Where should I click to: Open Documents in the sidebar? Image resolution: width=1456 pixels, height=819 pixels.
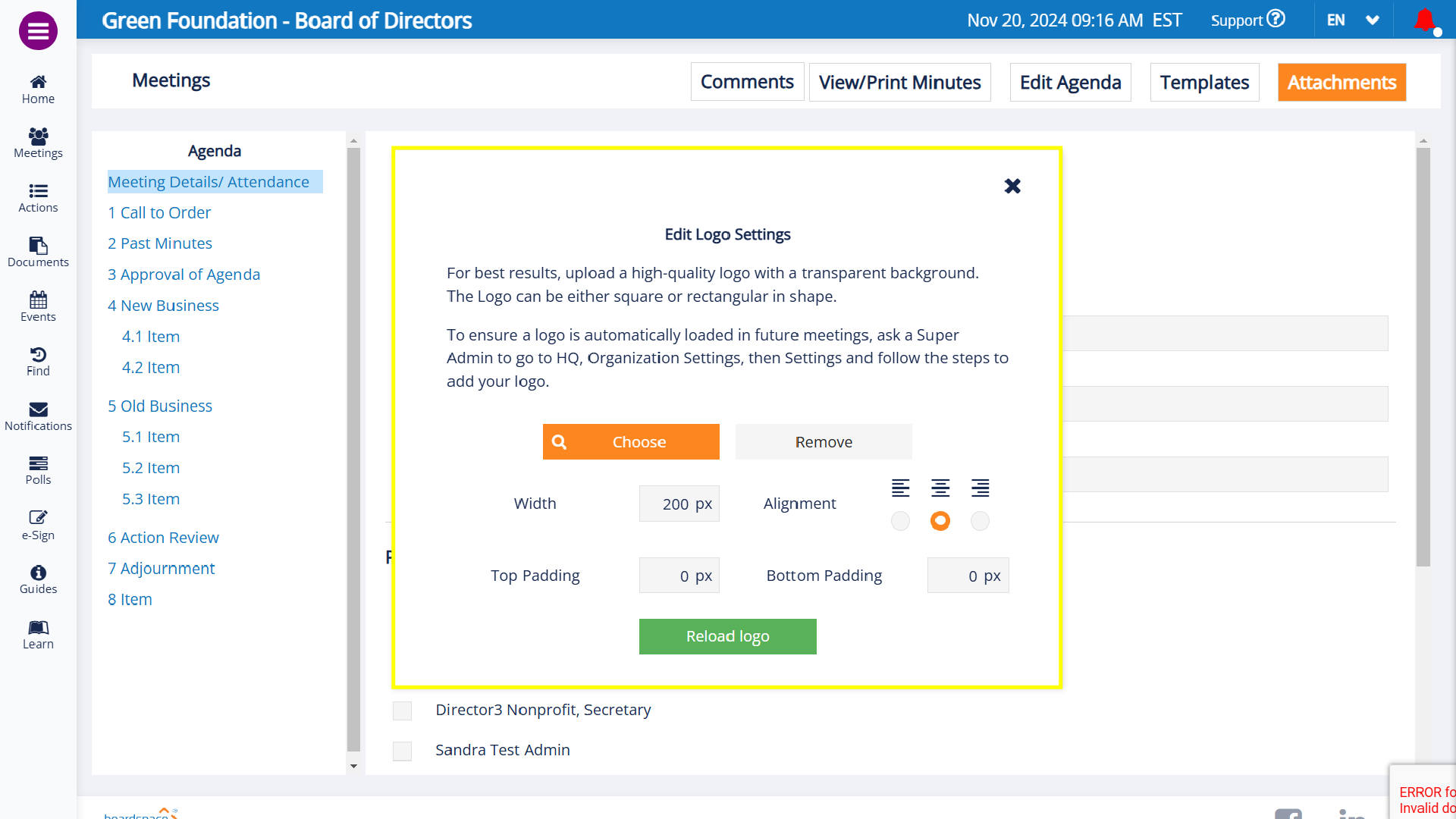38,252
